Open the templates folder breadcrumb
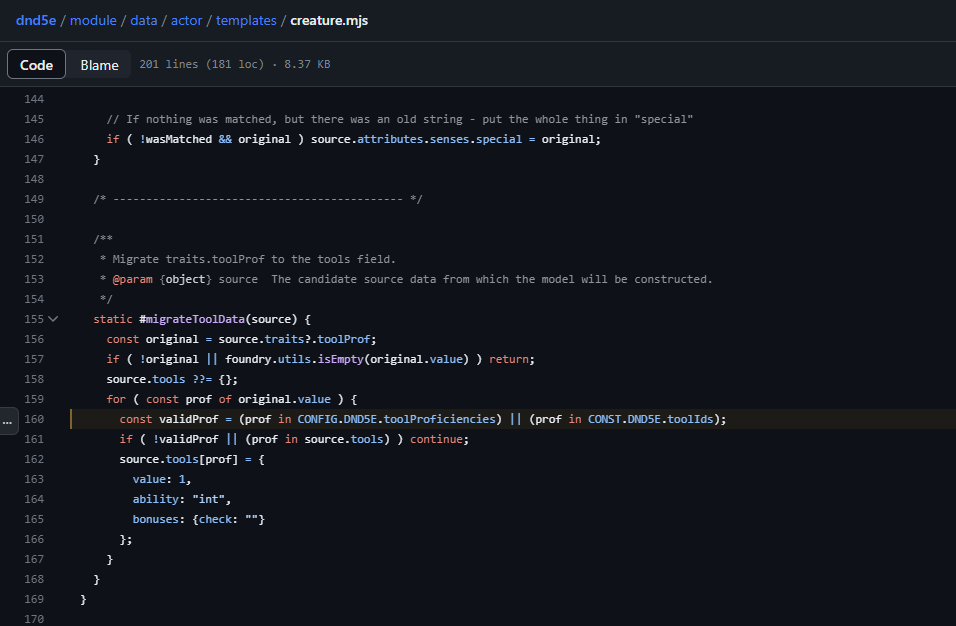The width and height of the screenshot is (956, 626). [x=246, y=20]
